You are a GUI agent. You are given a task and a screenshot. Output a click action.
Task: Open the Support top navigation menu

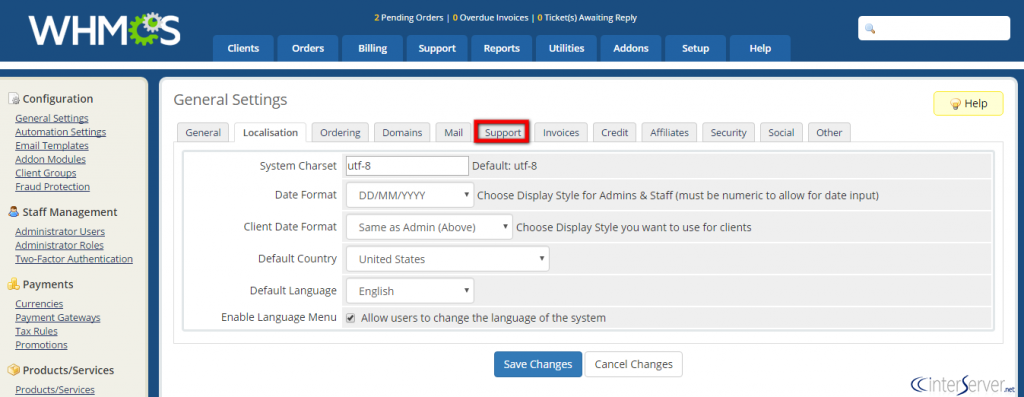click(x=437, y=48)
